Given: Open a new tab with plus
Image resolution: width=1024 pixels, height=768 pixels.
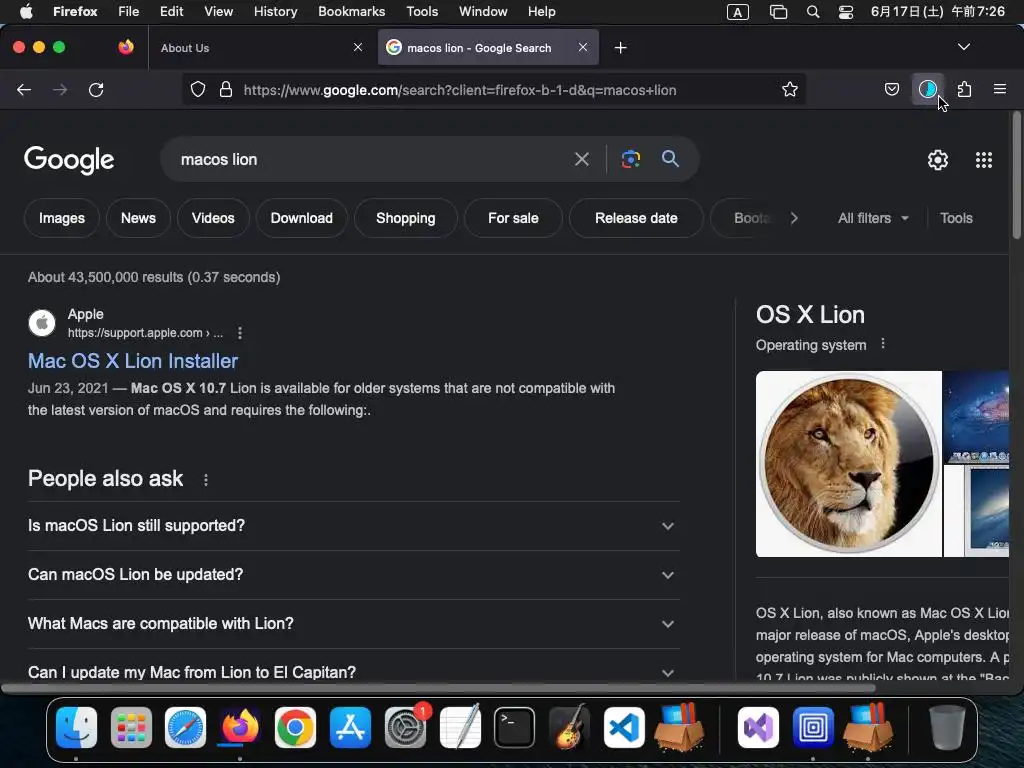Looking at the screenshot, I should pos(620,48).
